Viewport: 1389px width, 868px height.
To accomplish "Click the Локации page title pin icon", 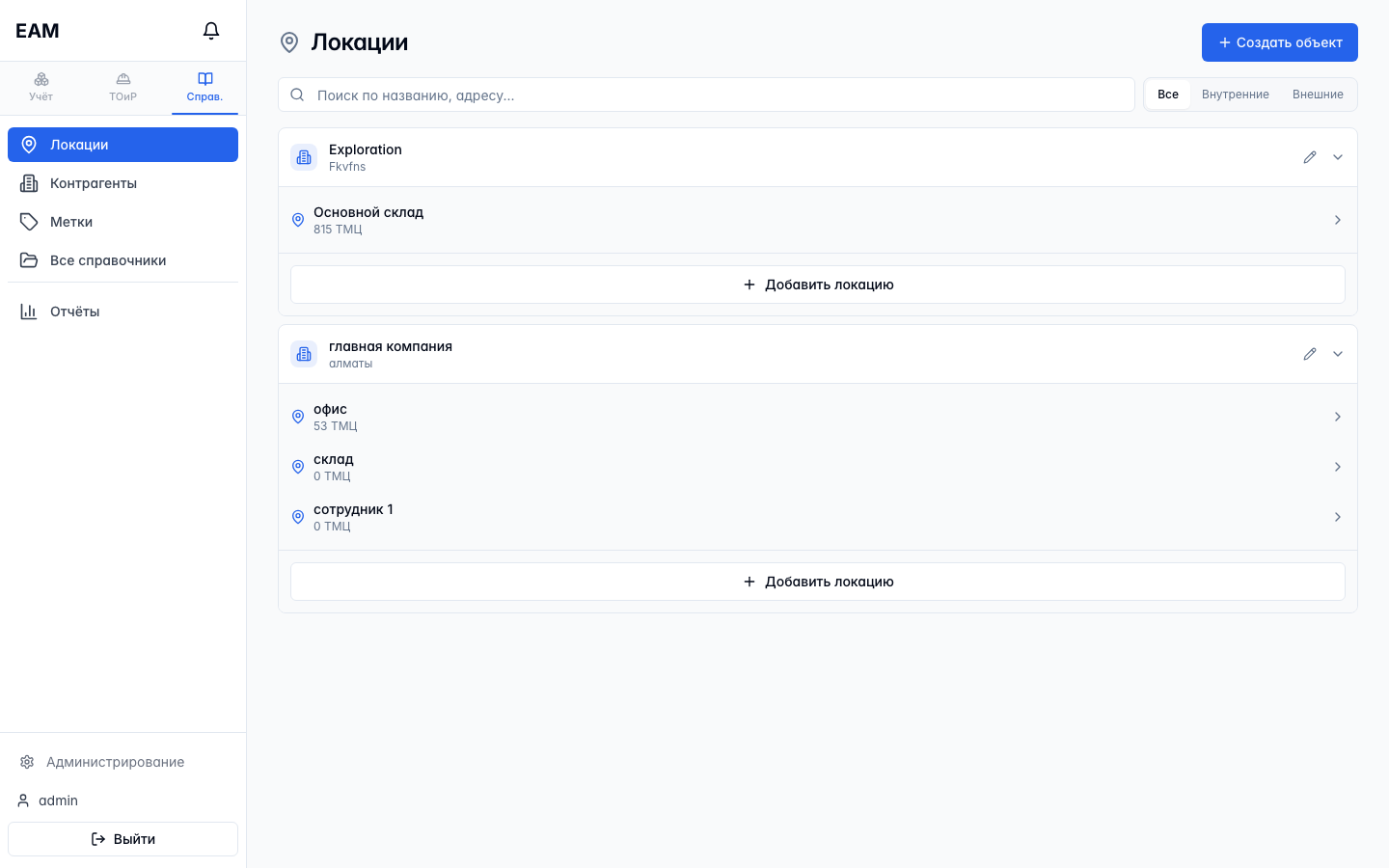I will click(x=289, y=42).
